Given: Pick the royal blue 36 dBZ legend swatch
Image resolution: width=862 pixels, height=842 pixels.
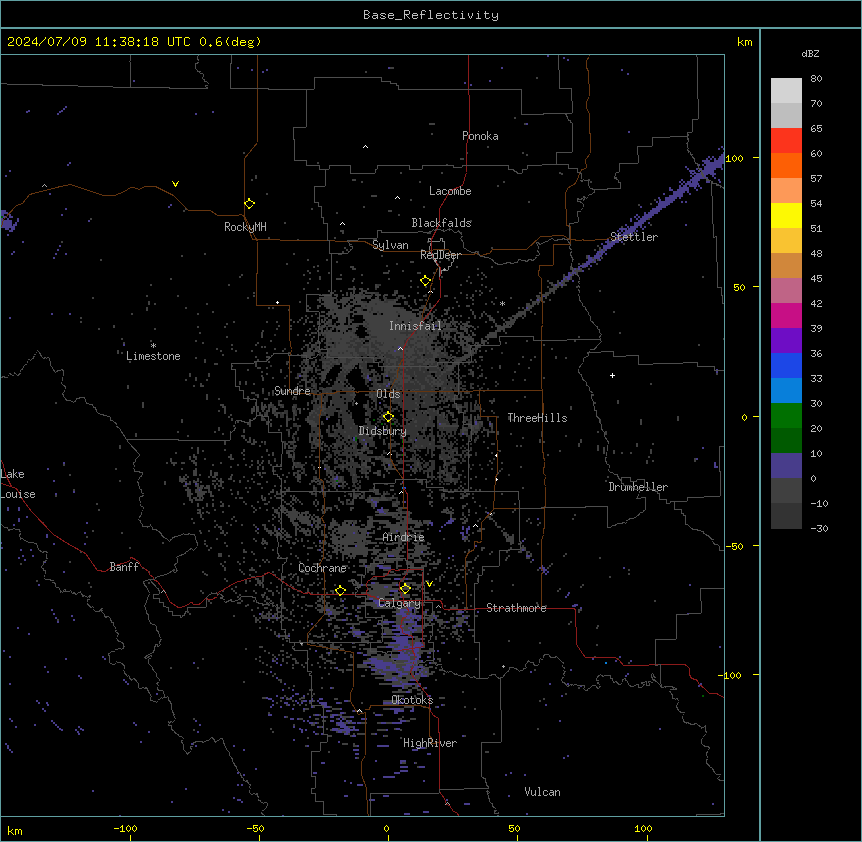Looking at the screenshot, I should point(786,365).
